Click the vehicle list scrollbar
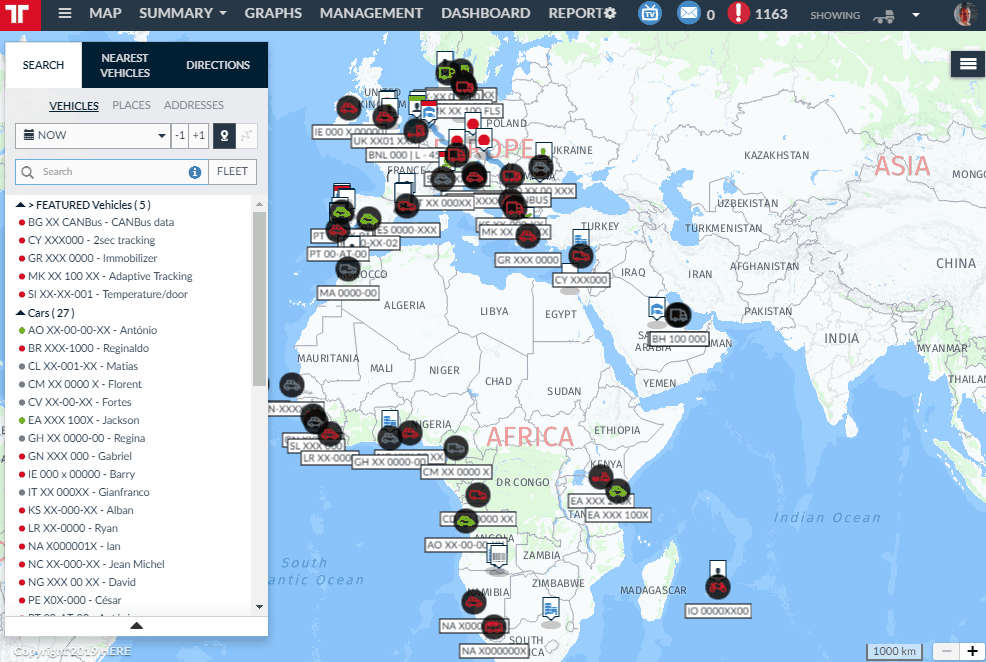Screen dimensions: 986x662 click(260, 300)
